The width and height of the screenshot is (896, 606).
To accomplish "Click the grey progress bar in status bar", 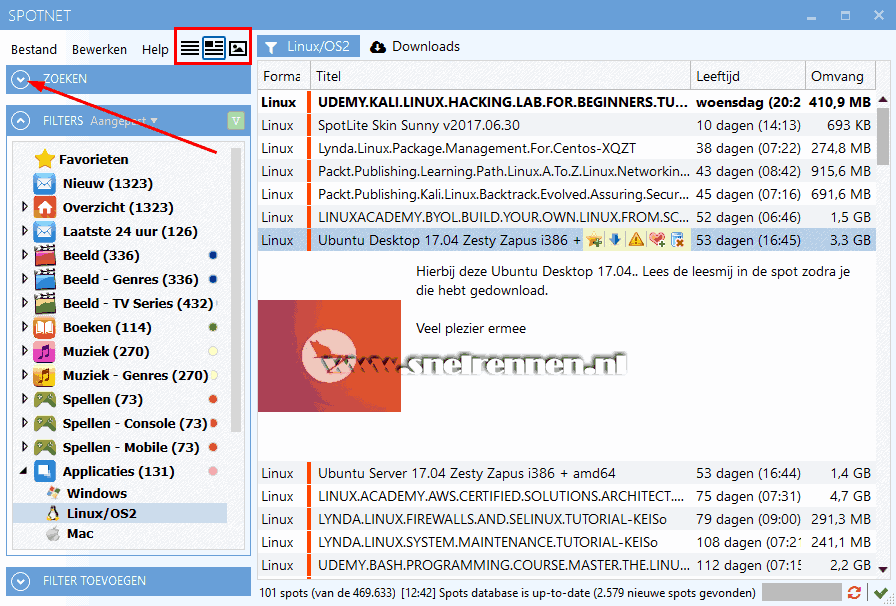I will (x=802, y=592).
